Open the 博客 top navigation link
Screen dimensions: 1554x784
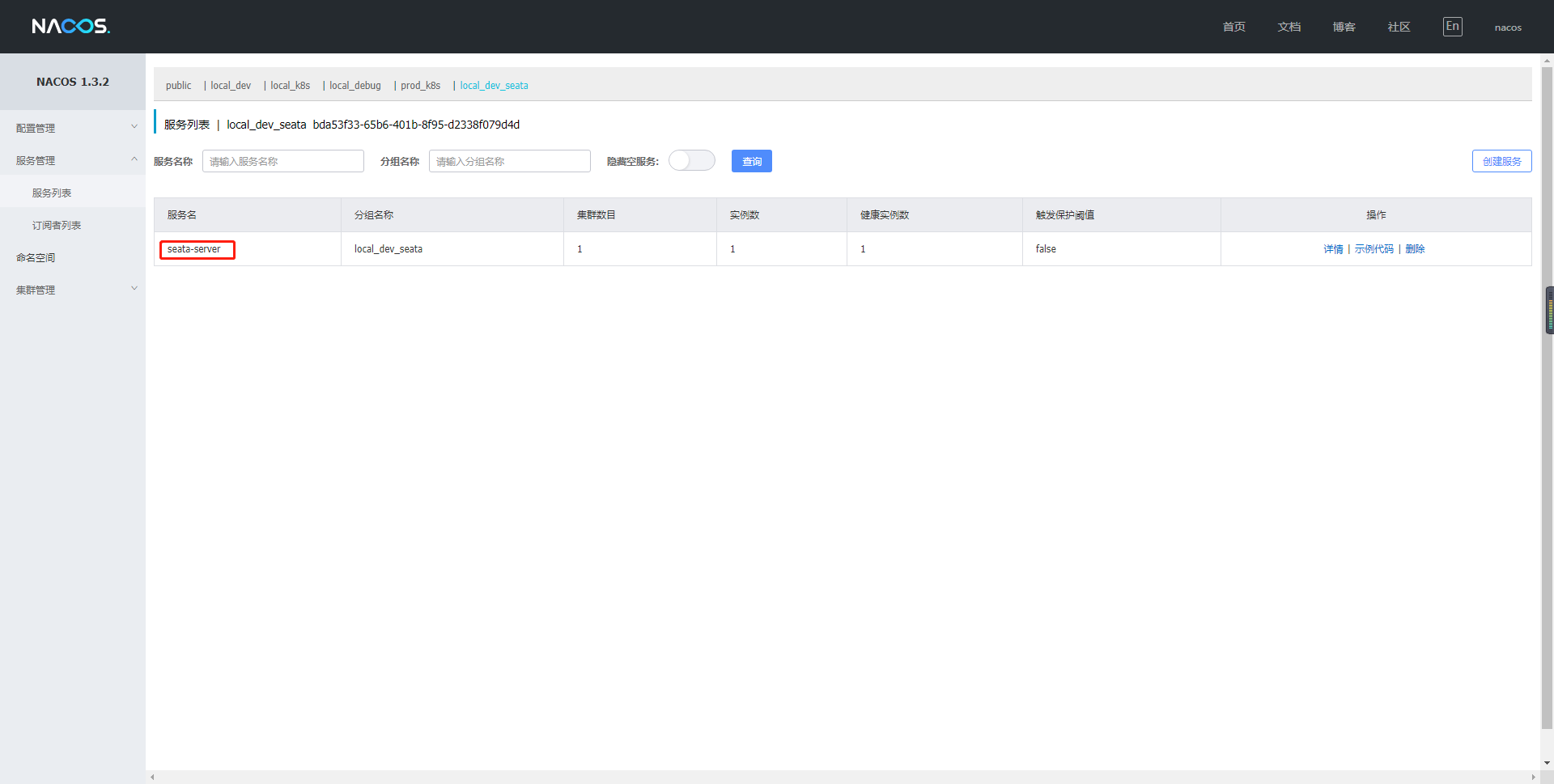point(1344,27)
